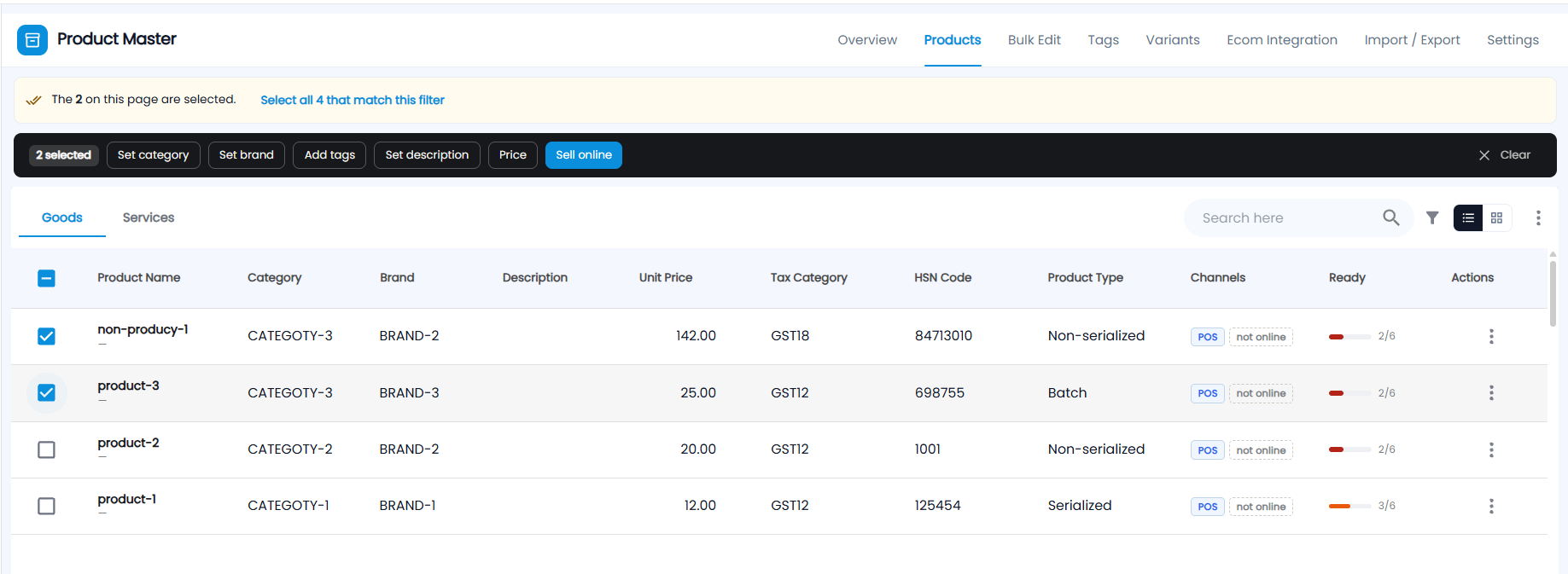This screenshot has height=574, width=1568.
Task: Click not online badge for non-producy-1
Action: click(1261, 337)
